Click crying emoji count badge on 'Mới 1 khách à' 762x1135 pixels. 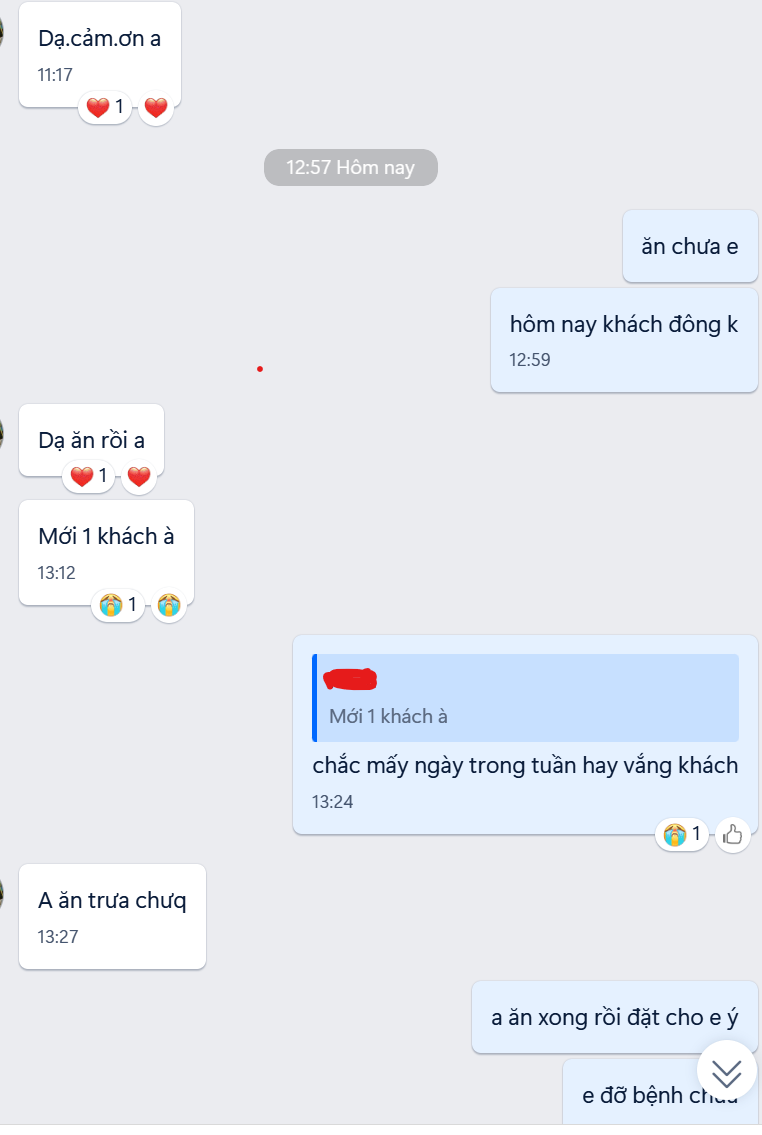click(x=118, y=604)
